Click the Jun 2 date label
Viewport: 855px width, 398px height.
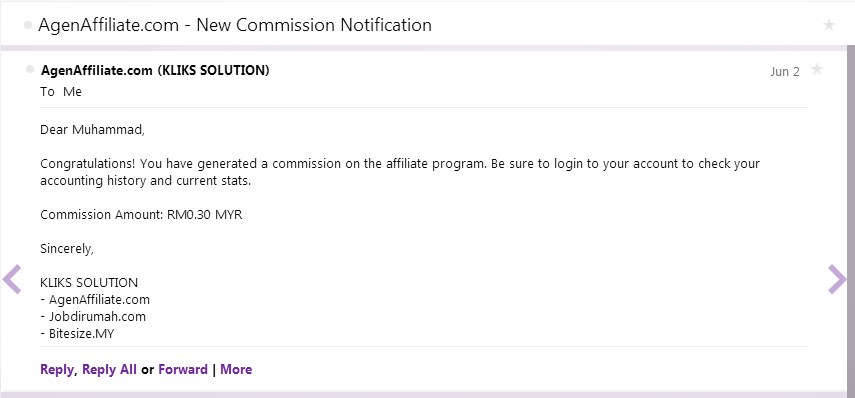click(785, 71)
